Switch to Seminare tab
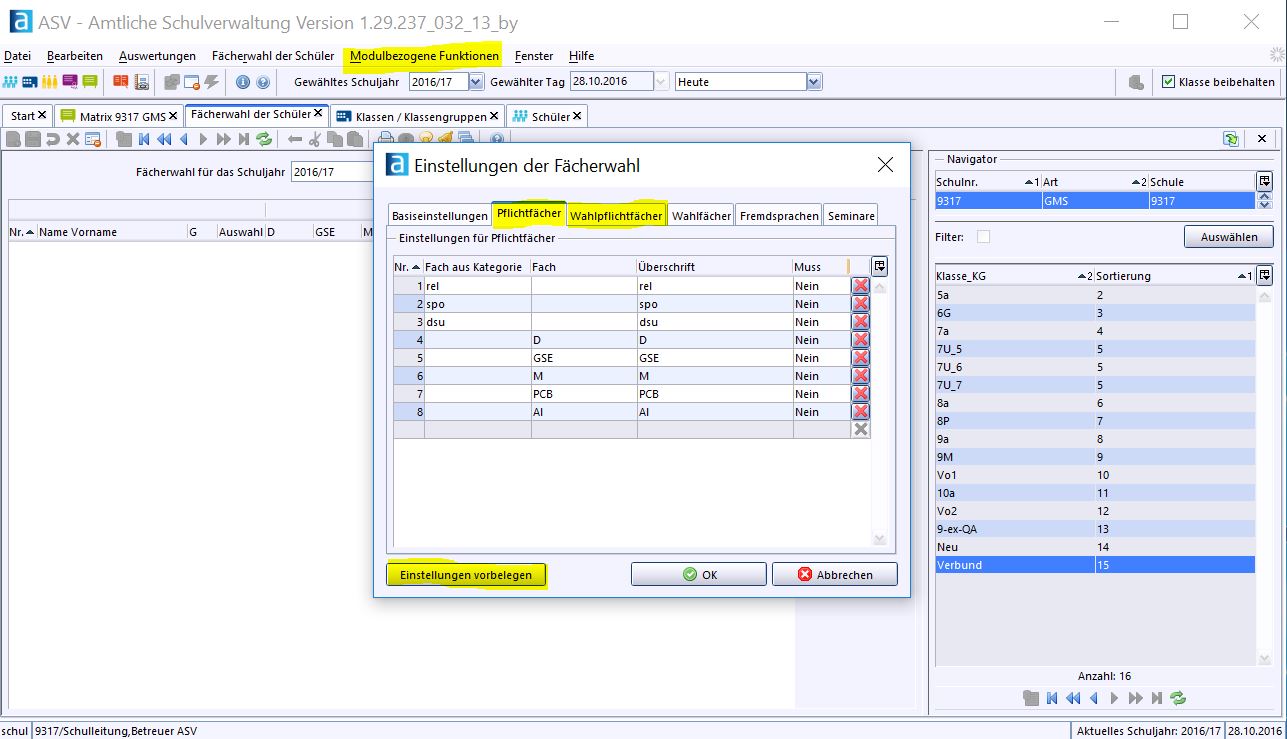Image resolution: width=1287 pixels, height=739 pixels. [x=851, y=215]
